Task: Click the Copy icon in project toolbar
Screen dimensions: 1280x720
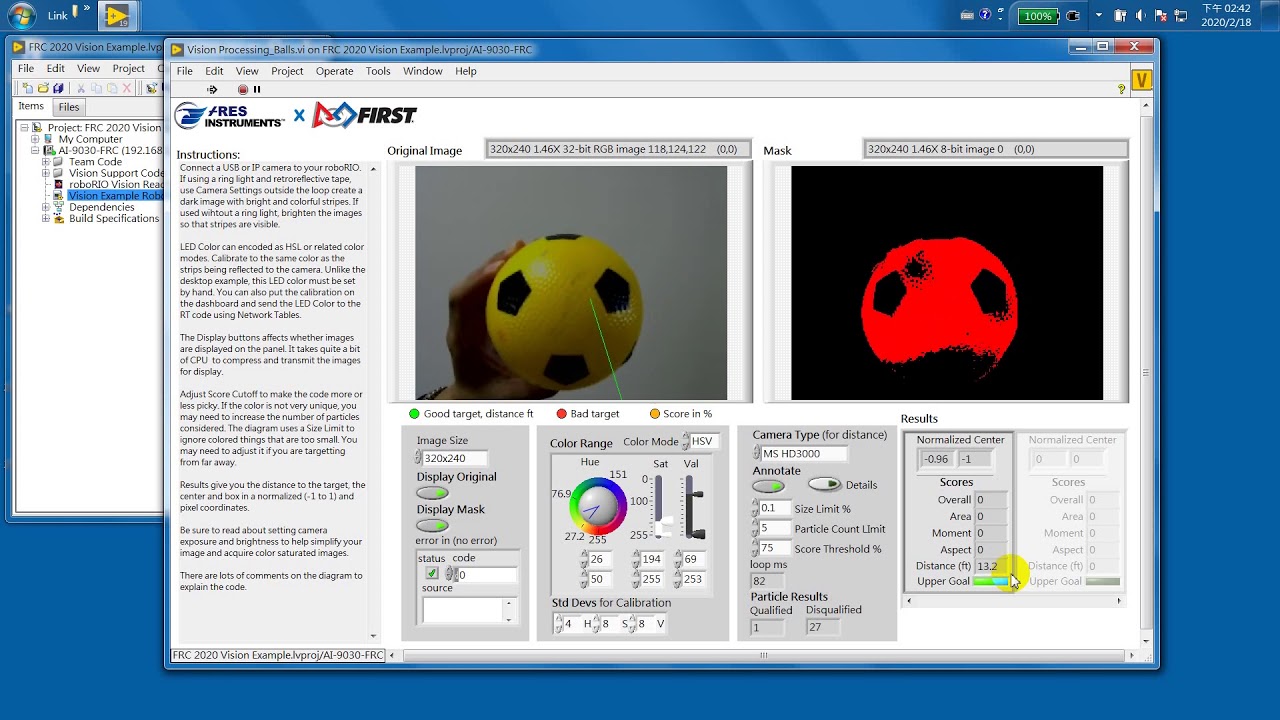Action: click(x=96, y=88)
